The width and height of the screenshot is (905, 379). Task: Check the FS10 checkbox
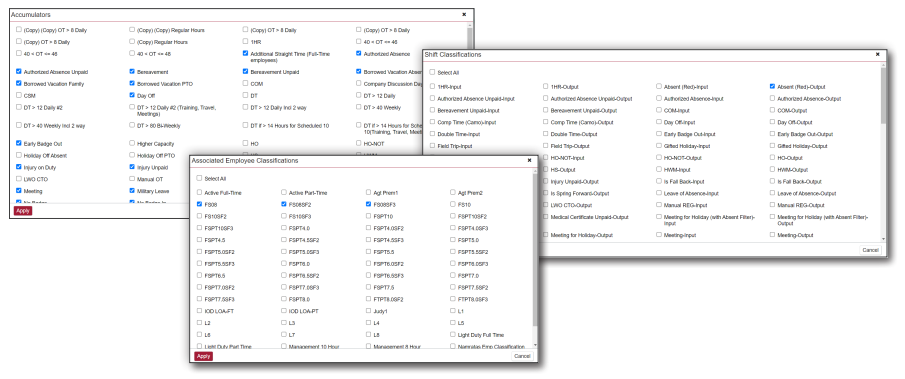point(453,204)
